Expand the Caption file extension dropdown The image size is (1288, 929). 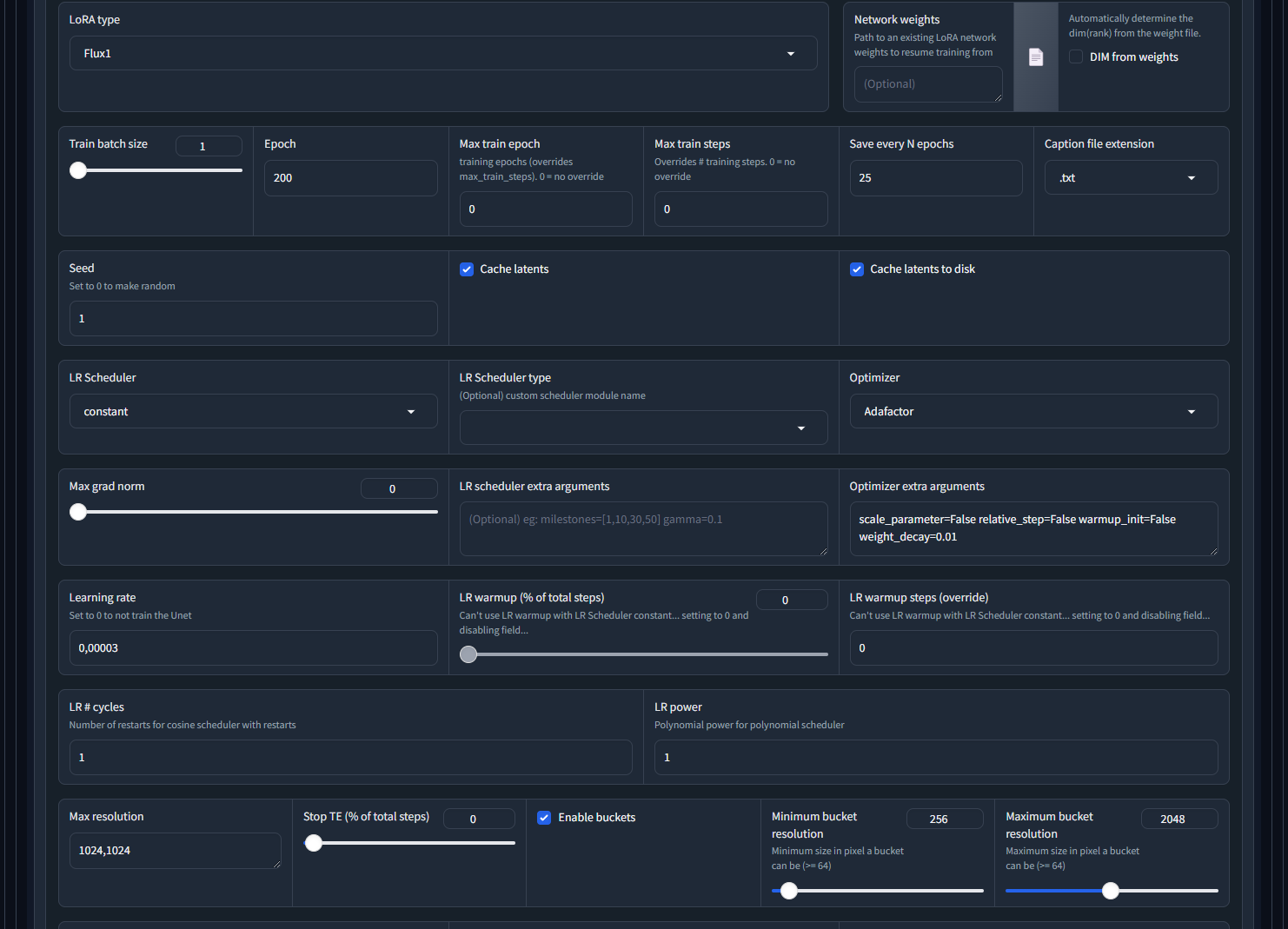(x=1131, y=177)
